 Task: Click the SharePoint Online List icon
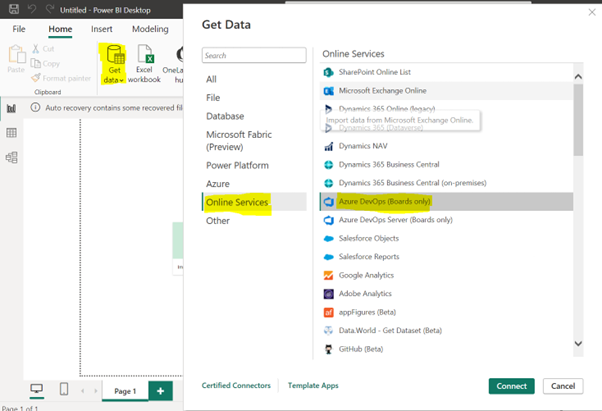point(329,72)
